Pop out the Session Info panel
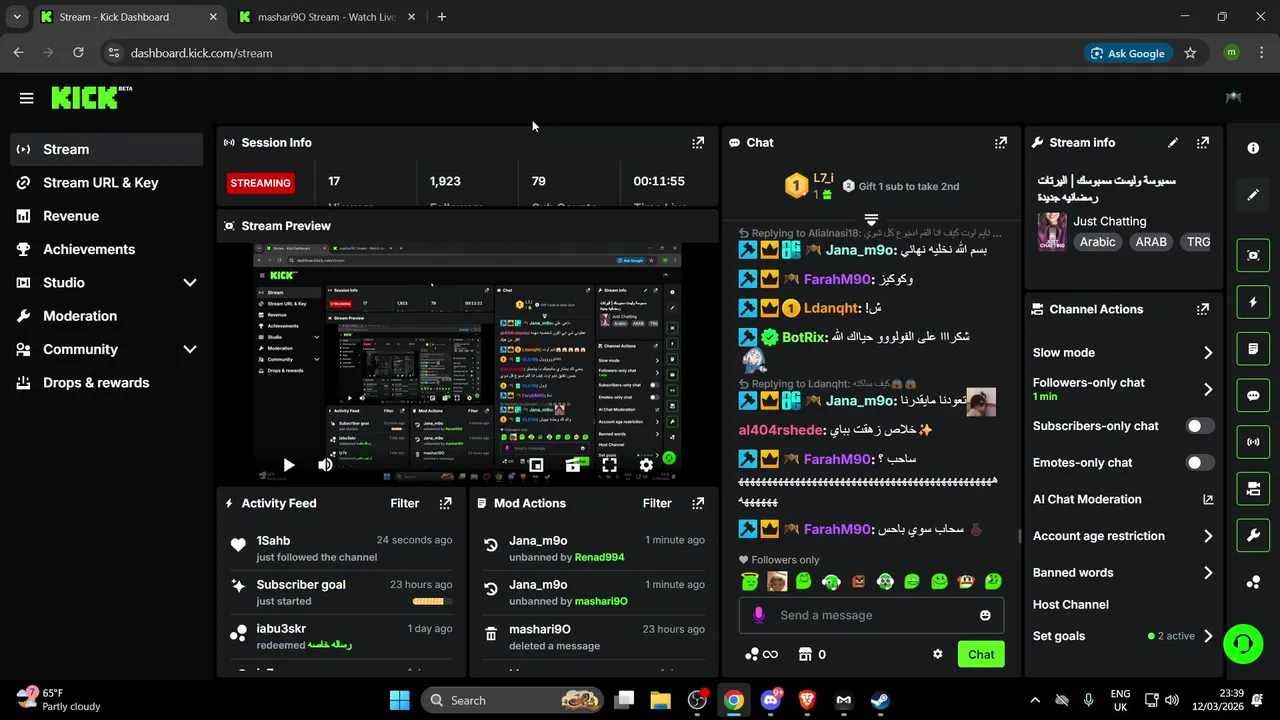 [x=698, y=143]
